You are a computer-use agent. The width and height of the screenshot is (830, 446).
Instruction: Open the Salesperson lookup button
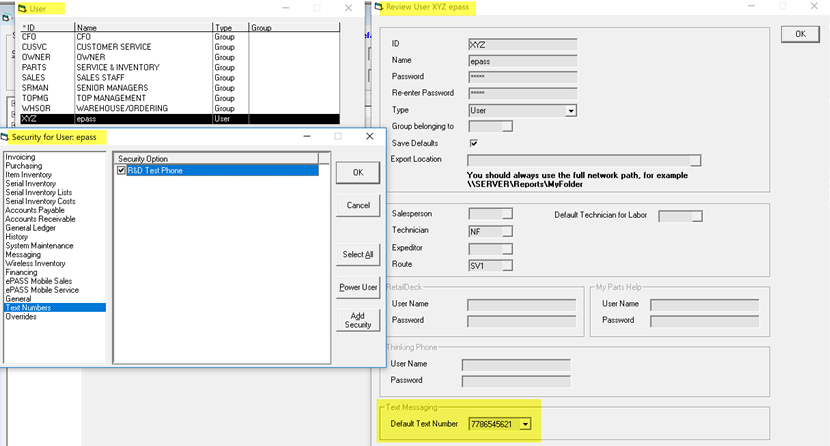point(507,214)
